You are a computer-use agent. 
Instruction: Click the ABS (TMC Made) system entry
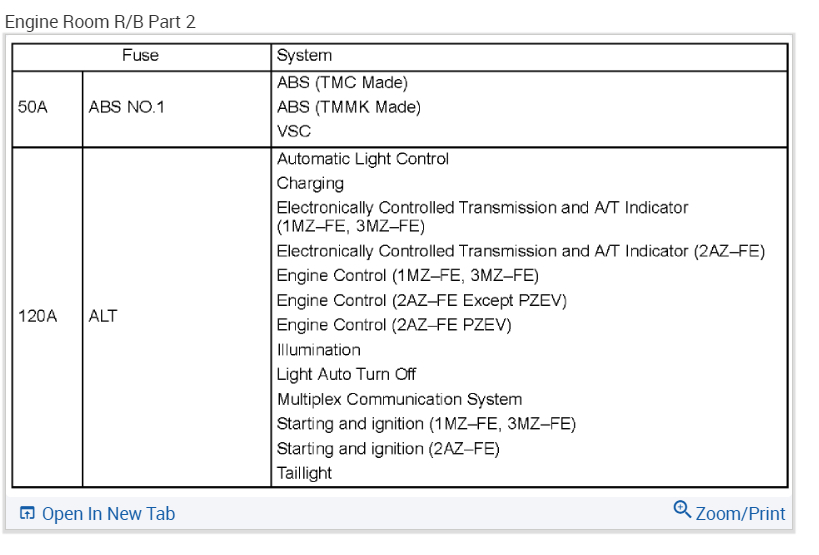point(342,83)
